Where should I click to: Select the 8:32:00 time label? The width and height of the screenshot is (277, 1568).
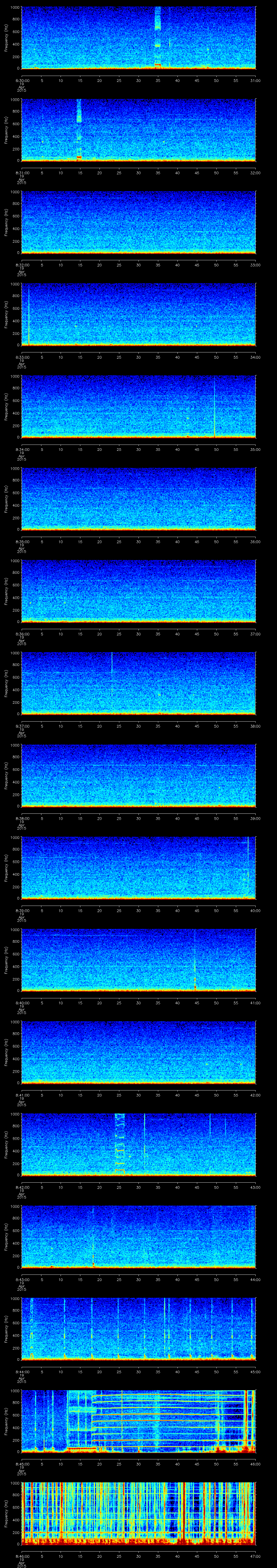pyautogui.click(x=22, y=264)
